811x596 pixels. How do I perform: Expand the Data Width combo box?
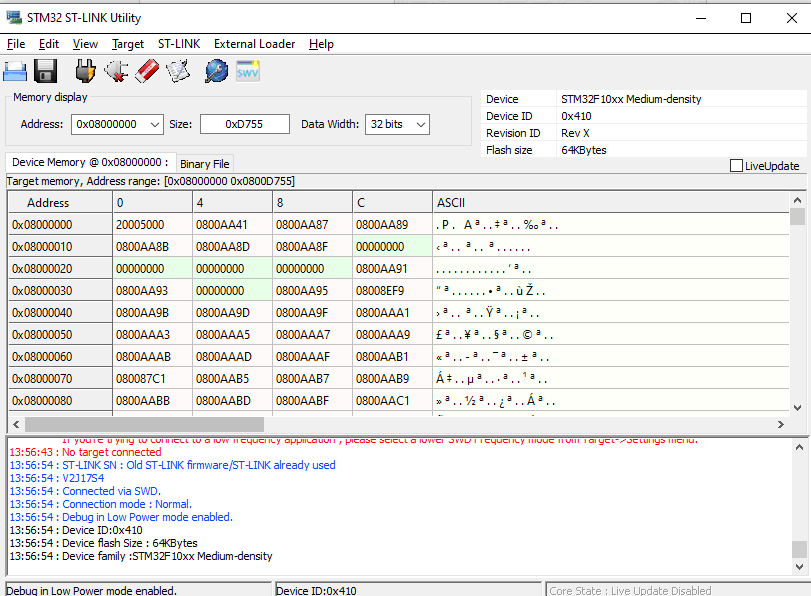coord(420,124)
